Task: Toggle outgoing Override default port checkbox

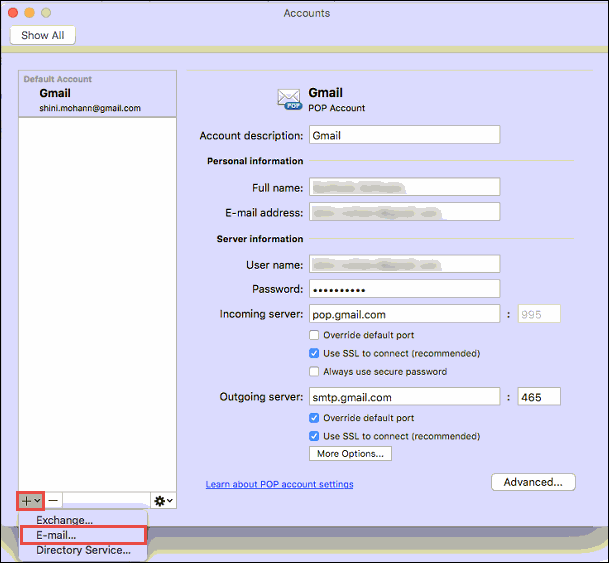Action: pos(314,418)
